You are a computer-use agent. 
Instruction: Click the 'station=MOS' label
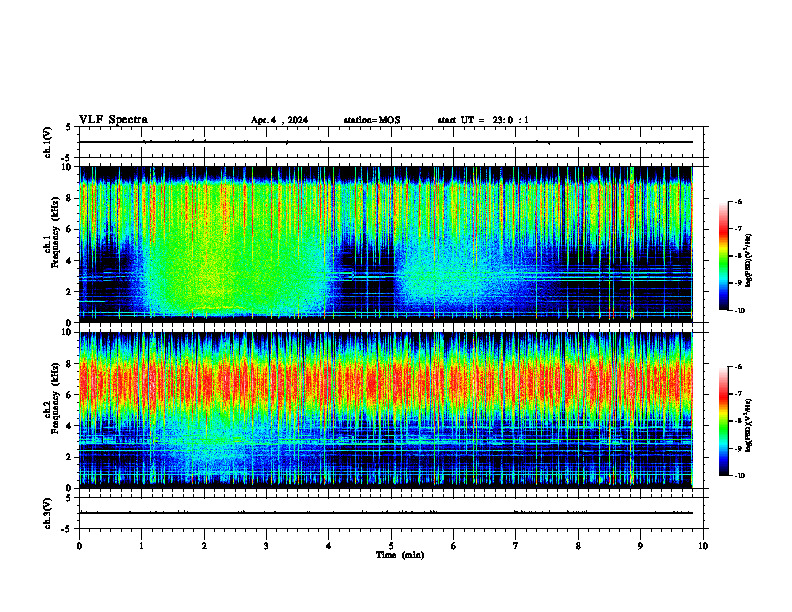coord(372,120)
